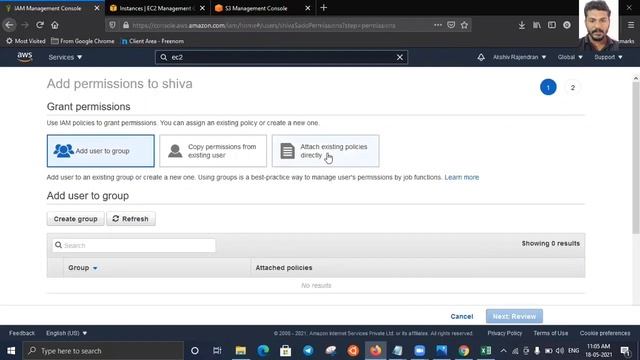This screenshot has width=640, height=360.
Task: Open Firefox downloads panel
Action: [522, 25]
